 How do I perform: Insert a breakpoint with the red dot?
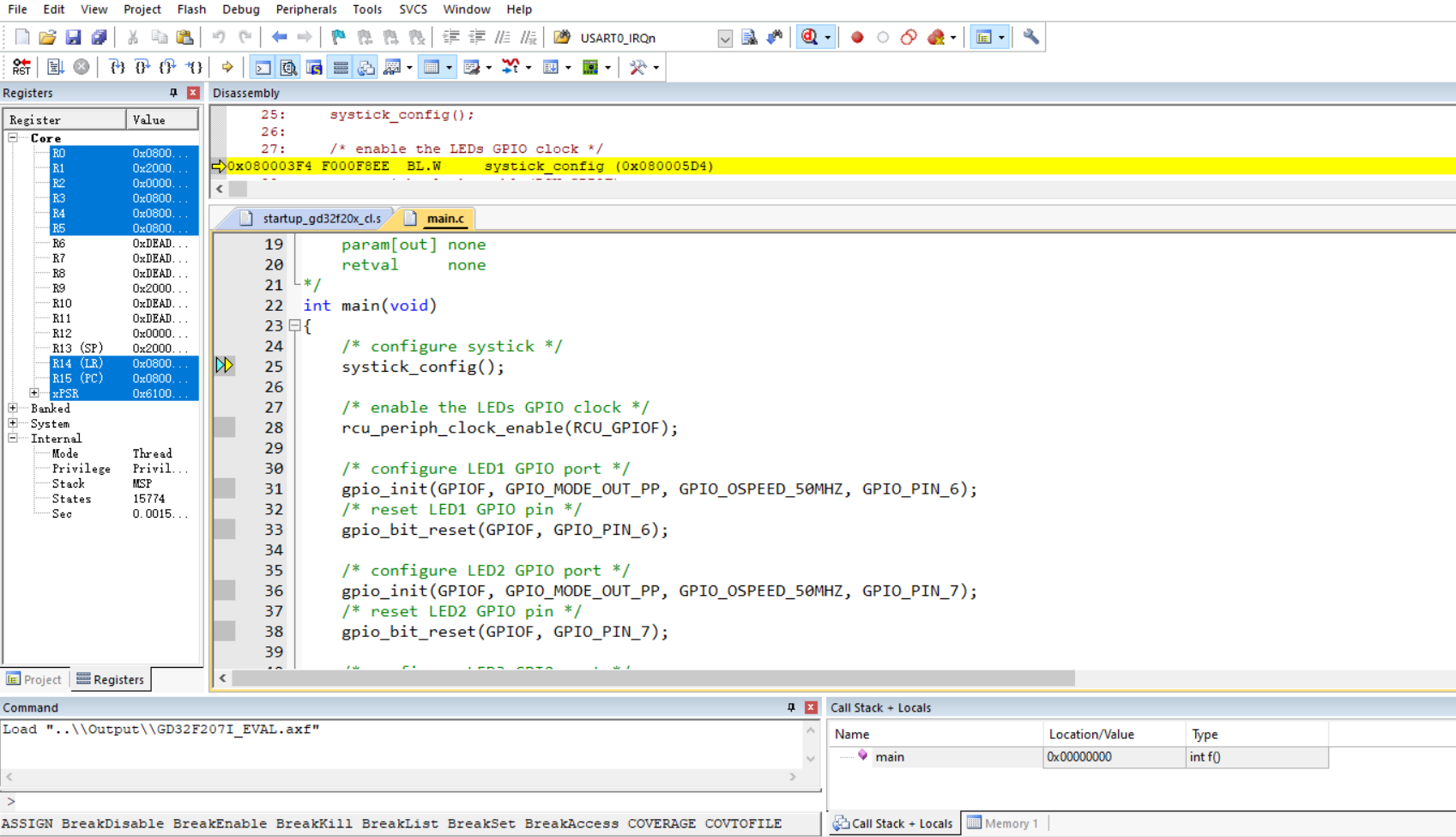coord(856,37)
